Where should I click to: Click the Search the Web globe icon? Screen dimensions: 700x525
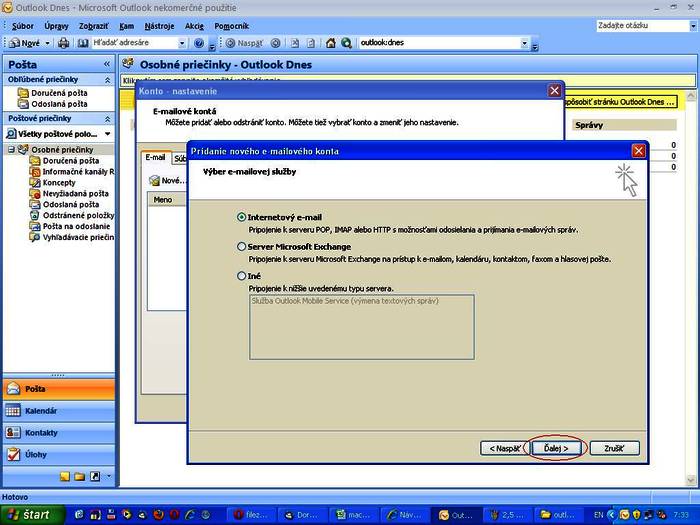(x=346, y=43)
